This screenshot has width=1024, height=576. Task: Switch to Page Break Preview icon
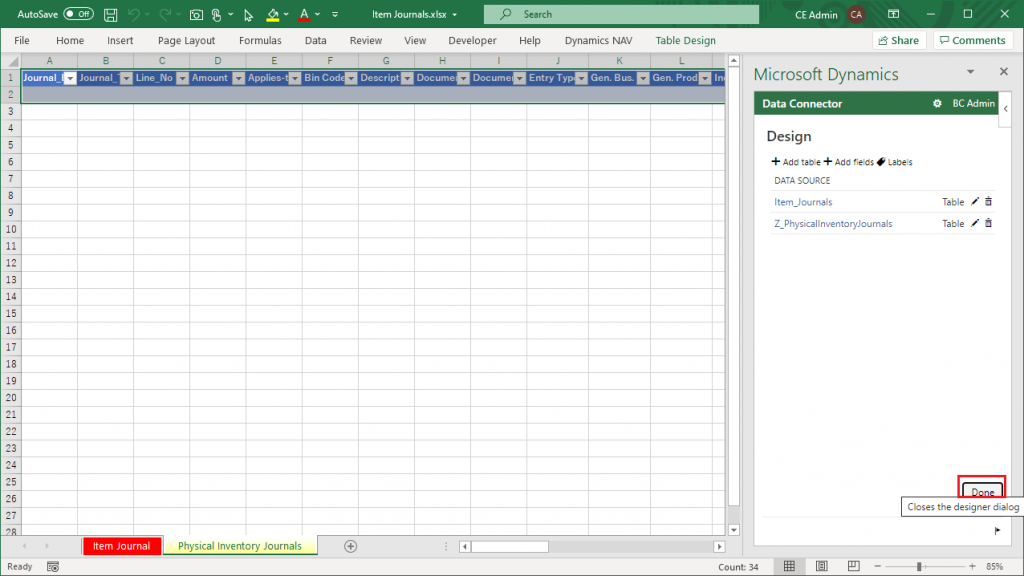(x=854, y=566)
